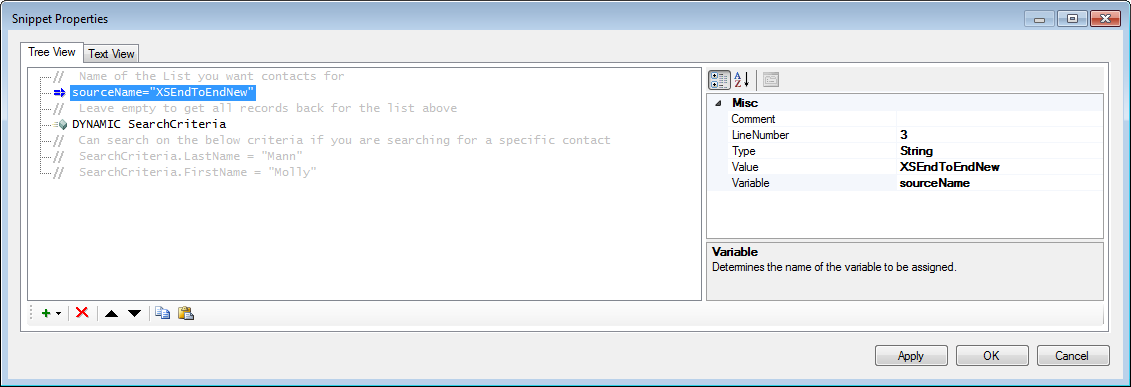
Task: Click the red X Delete icon
Action: 82,313
